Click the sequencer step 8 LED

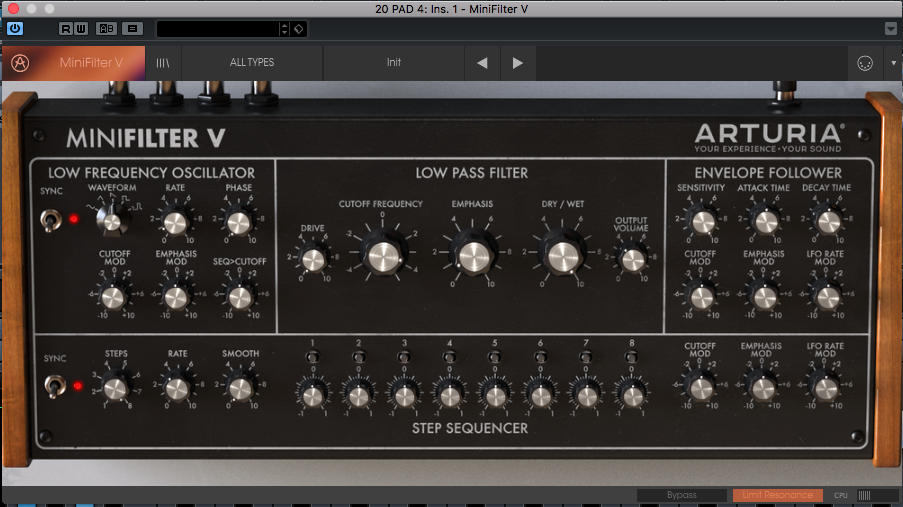point(631,357)
